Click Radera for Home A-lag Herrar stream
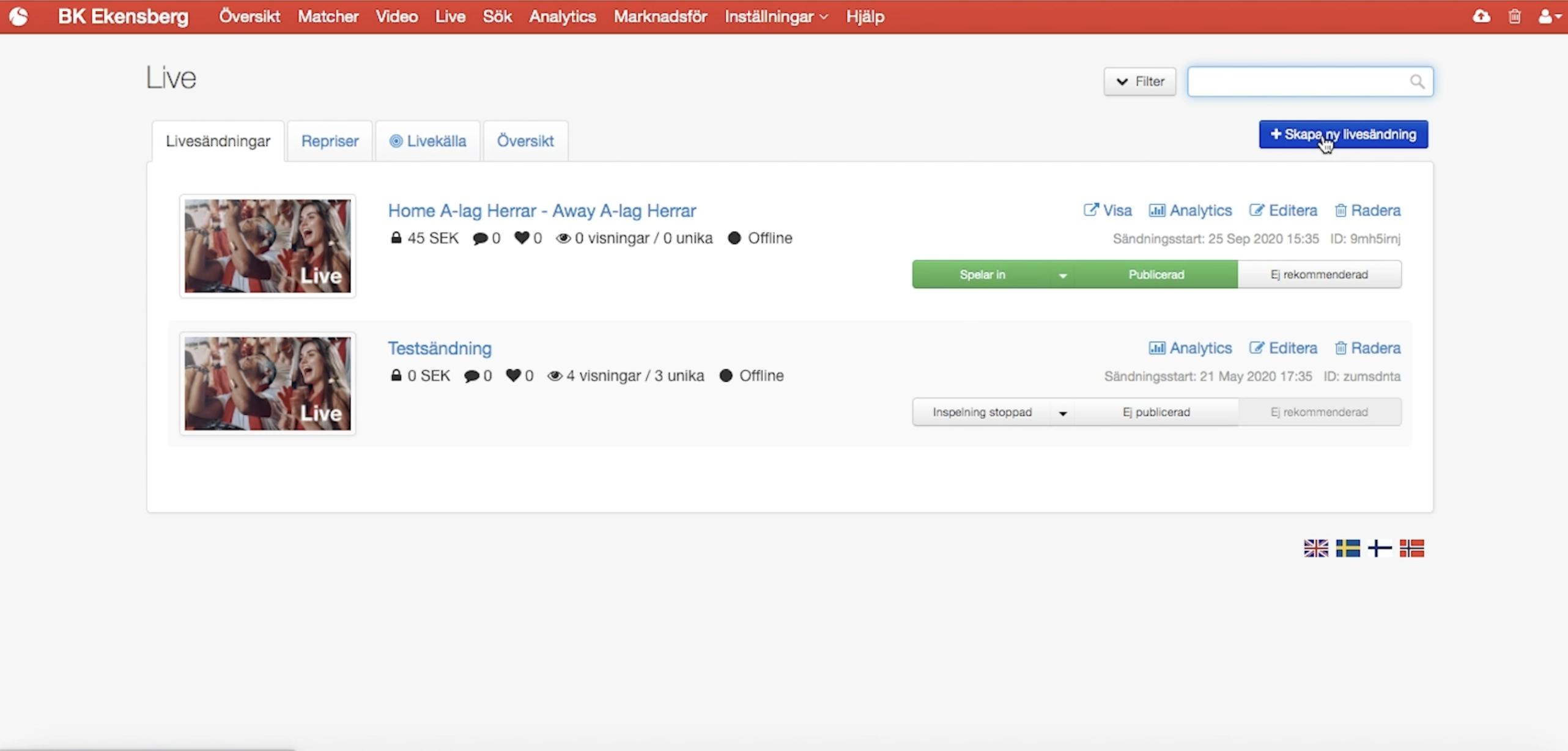The image size is (1568, 751). coord(1367,210)
